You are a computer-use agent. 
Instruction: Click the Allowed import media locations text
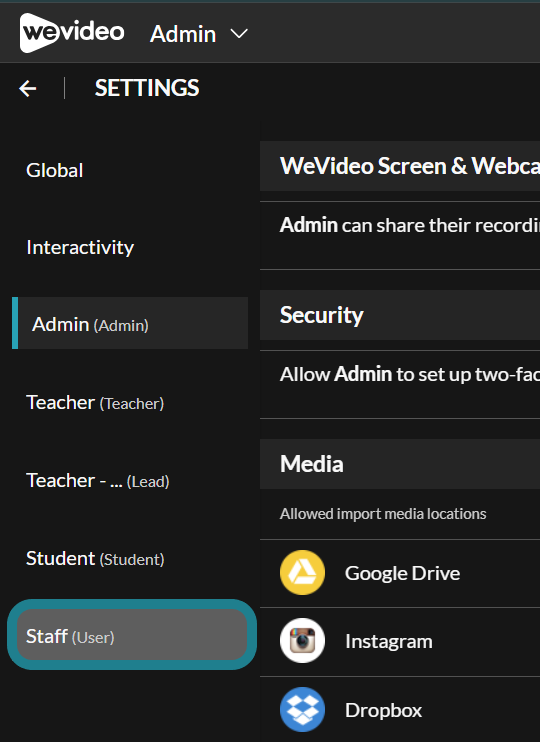[383, 514]
